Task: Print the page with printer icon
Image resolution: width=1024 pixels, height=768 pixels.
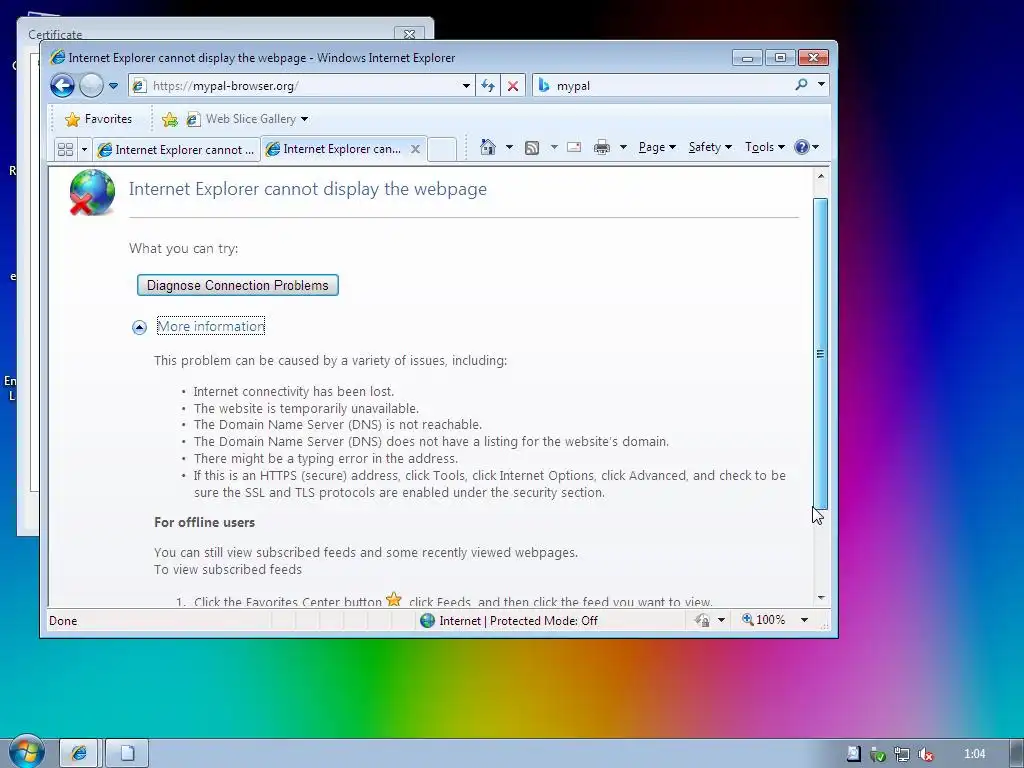Action: [601, 147]
